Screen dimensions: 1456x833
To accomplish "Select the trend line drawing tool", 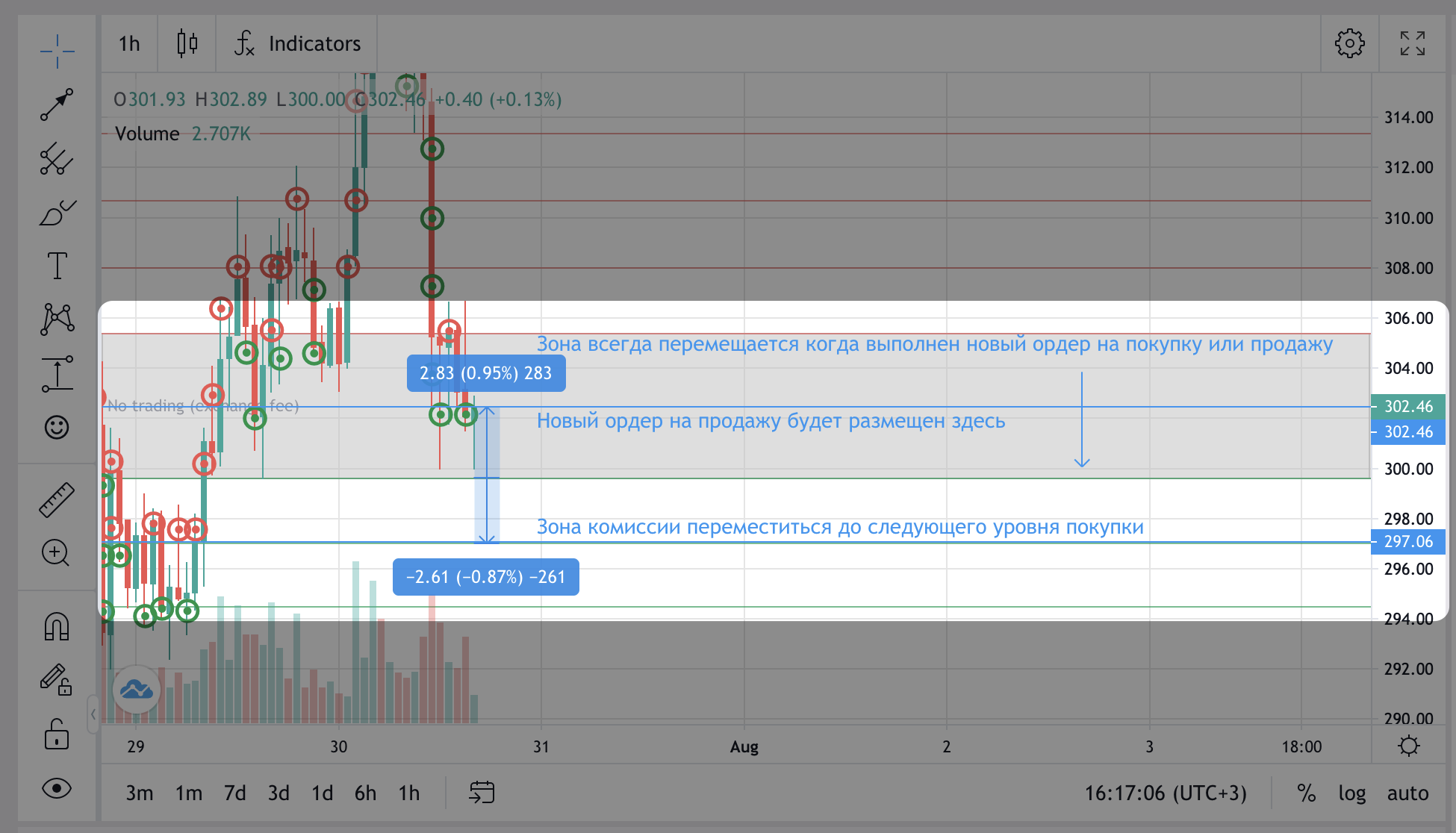I will pos(57,104).
